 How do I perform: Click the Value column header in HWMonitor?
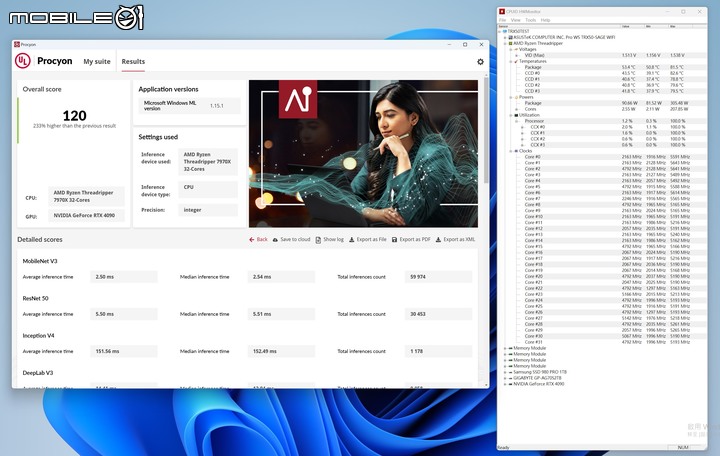[x=633, y=26]
